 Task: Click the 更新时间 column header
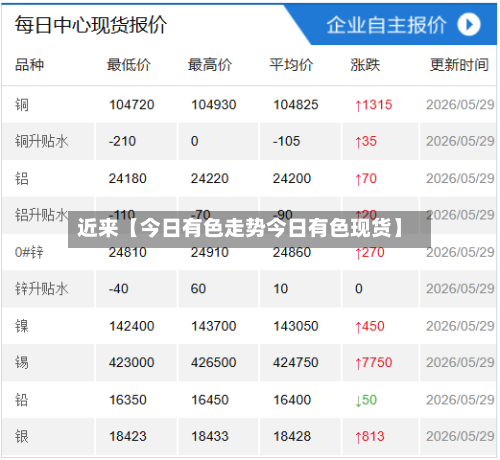pos(459,65)
